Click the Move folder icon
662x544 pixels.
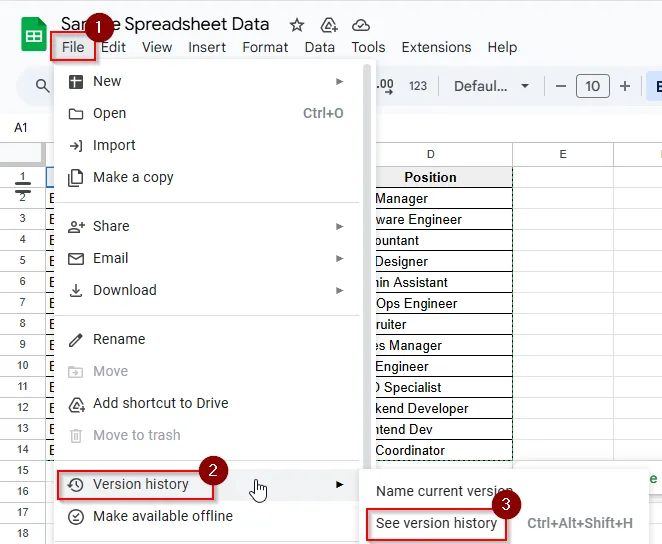click(76, 372)
